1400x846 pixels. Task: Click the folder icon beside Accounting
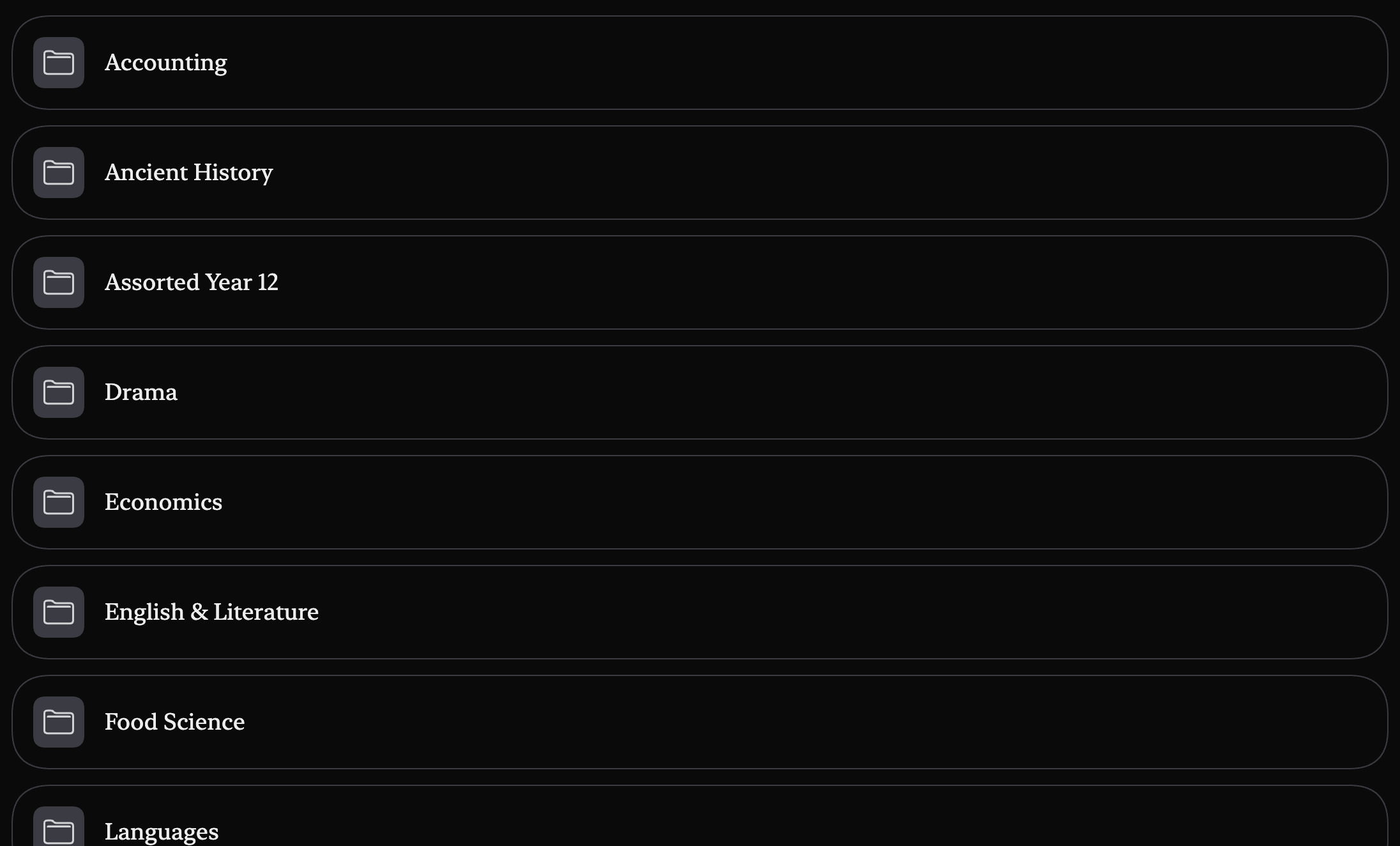point(59,63)
